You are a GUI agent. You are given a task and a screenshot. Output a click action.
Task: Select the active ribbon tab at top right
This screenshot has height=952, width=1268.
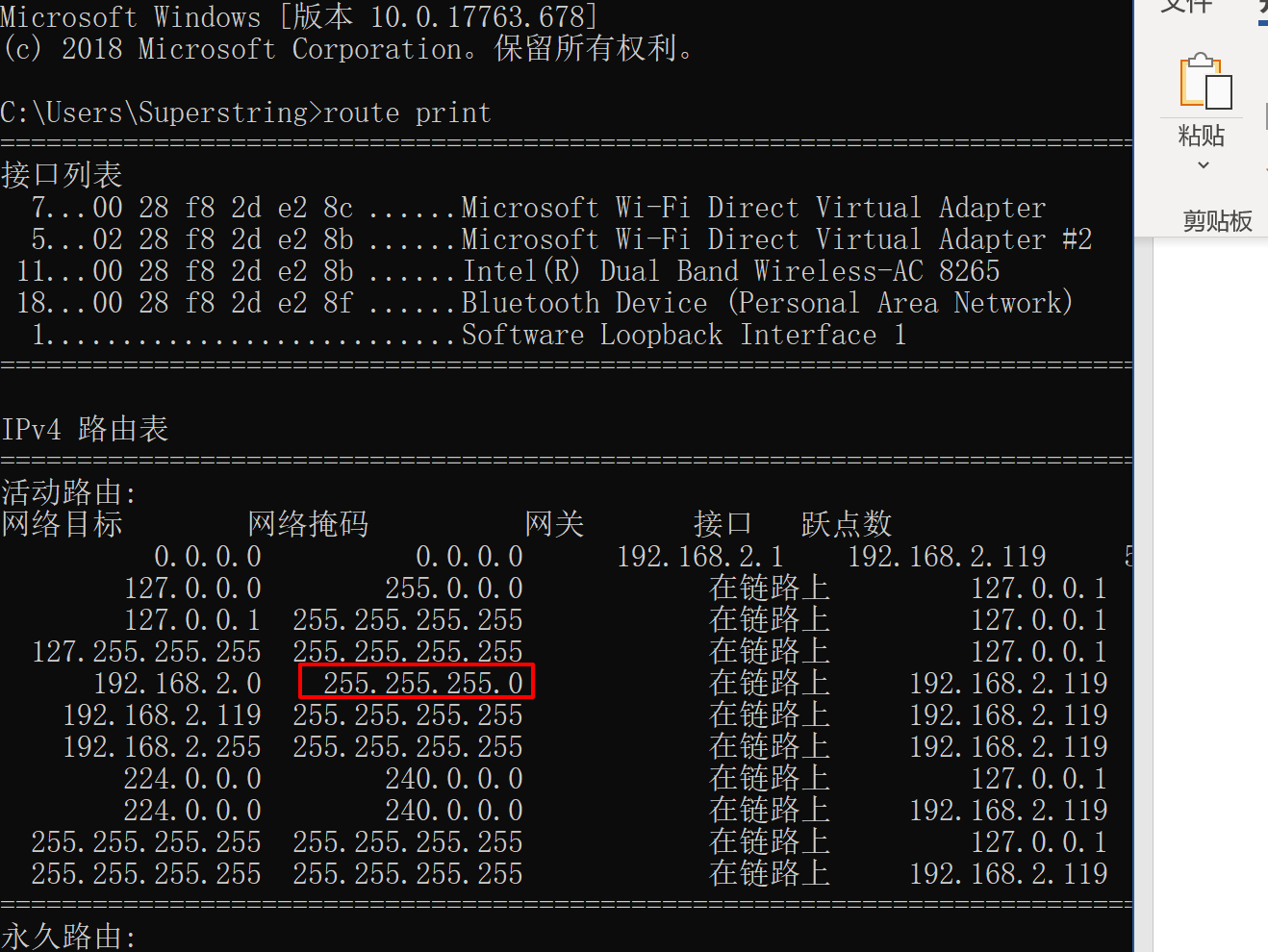(1260, 8)
